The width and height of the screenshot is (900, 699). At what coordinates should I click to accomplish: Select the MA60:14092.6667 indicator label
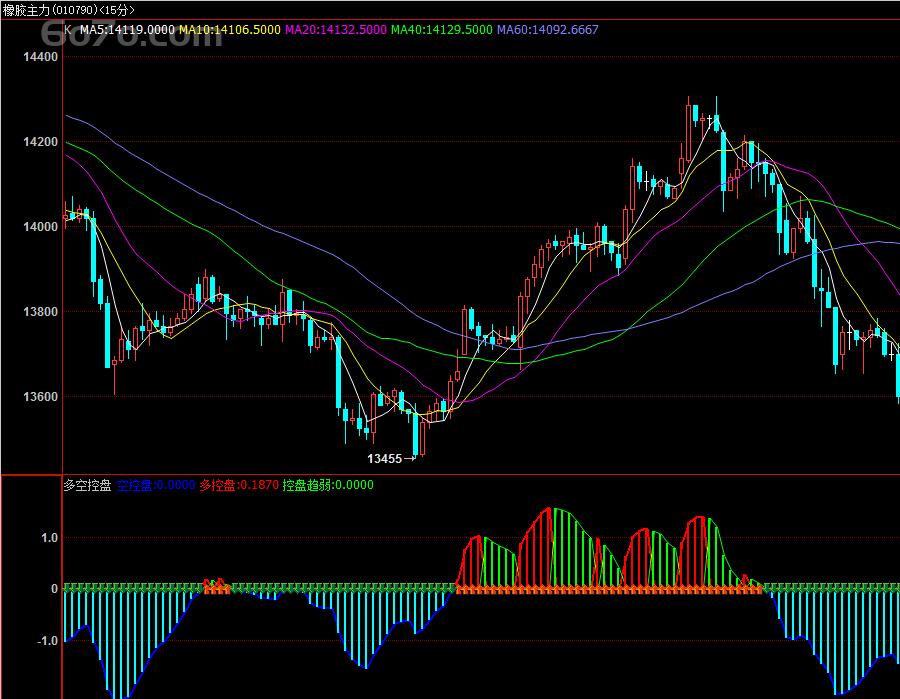coord(548,30)
